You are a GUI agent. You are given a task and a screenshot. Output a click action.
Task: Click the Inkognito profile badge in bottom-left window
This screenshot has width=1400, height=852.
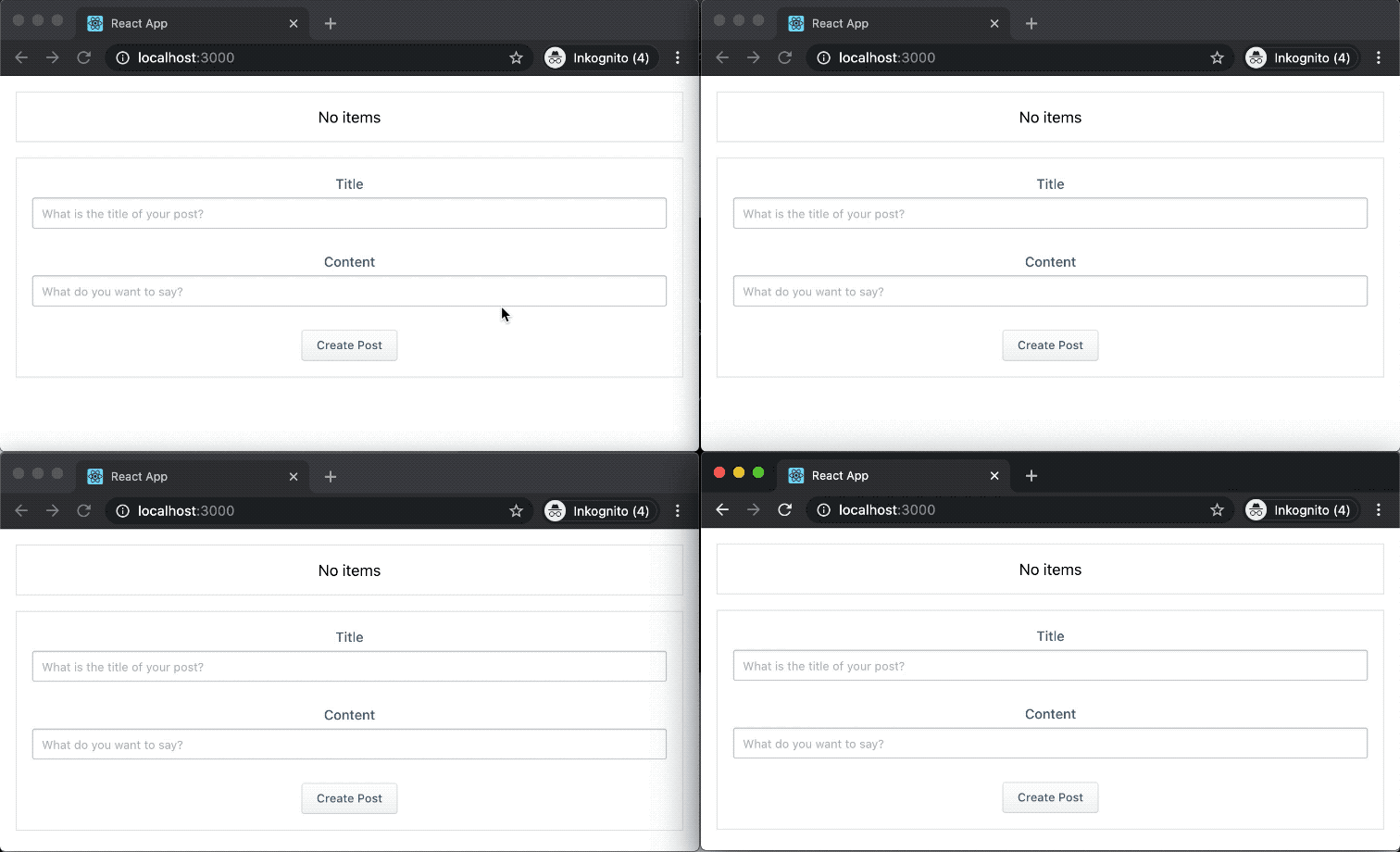[598, 510]
